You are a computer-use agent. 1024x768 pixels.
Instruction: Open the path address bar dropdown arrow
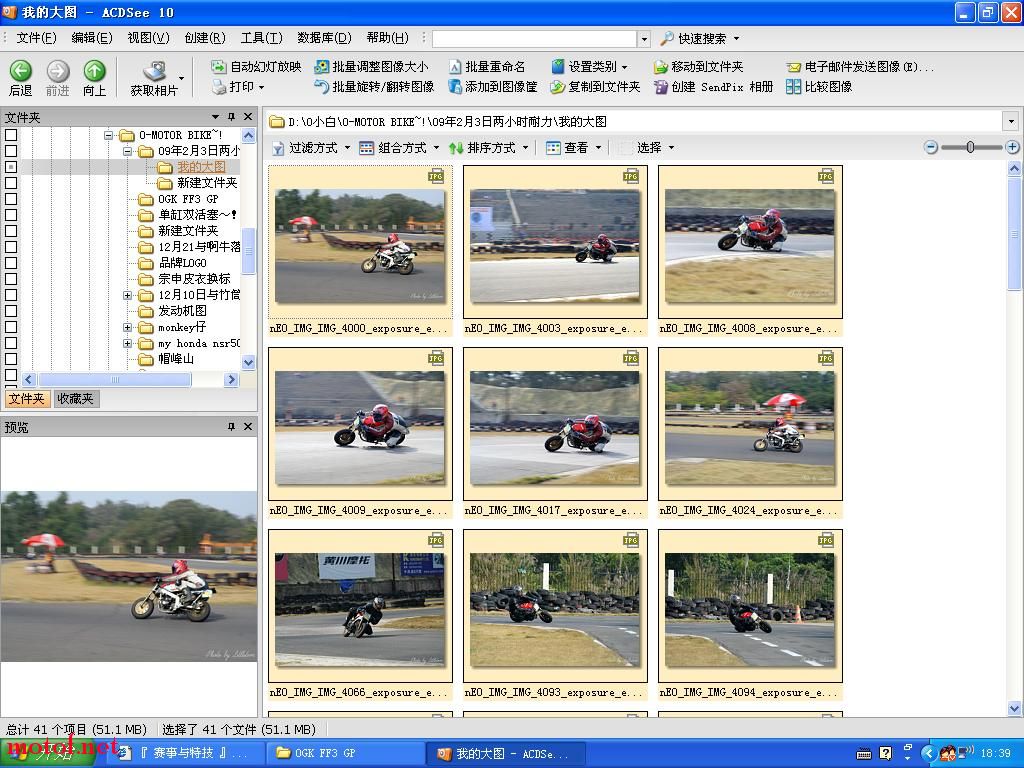pyautogui.click(x=1011, y=121)
